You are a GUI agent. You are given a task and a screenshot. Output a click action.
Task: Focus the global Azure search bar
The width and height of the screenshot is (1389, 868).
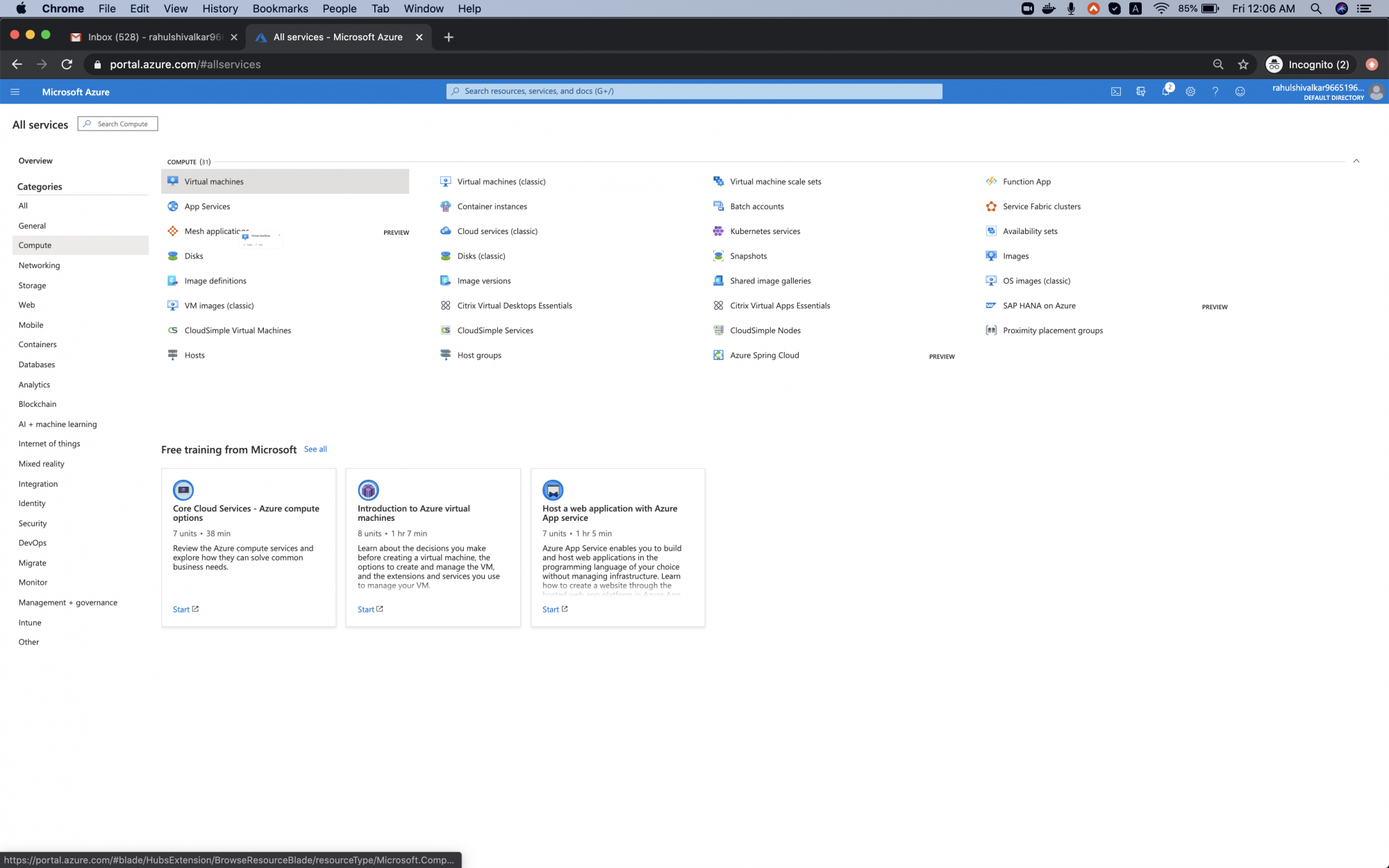click(x=694, y=91)
